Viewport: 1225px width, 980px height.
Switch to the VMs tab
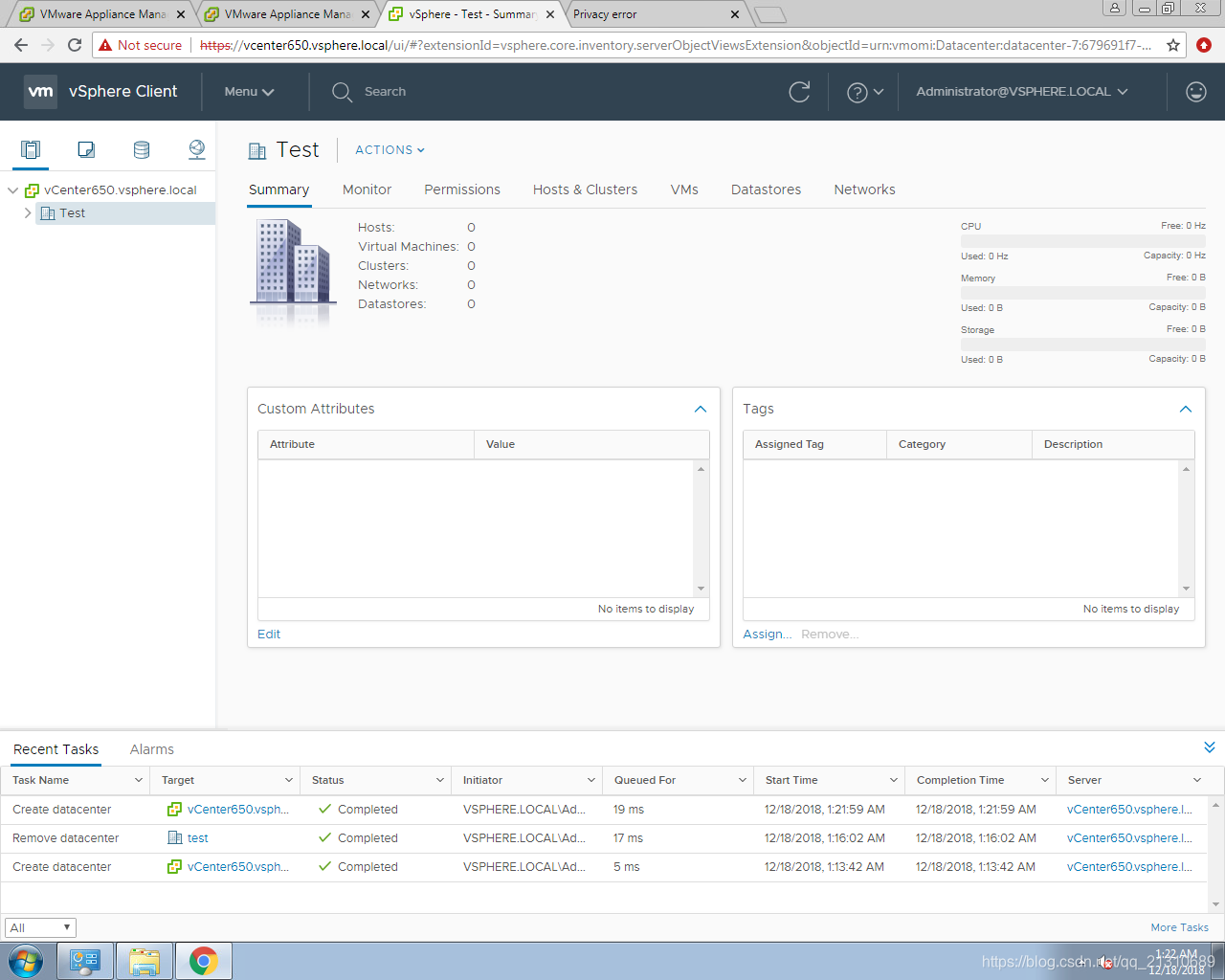[684, 189]
